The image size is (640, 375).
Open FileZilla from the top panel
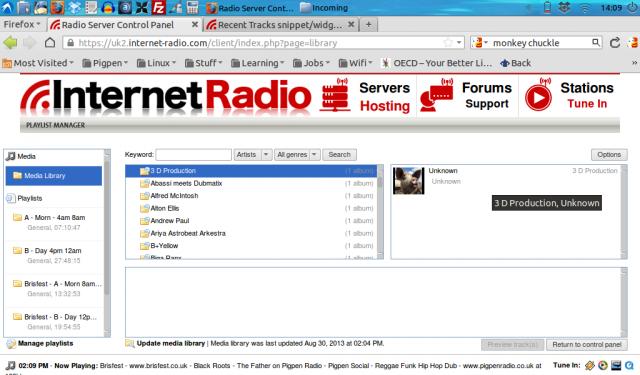pyautogui.click(x=158, y=7)
